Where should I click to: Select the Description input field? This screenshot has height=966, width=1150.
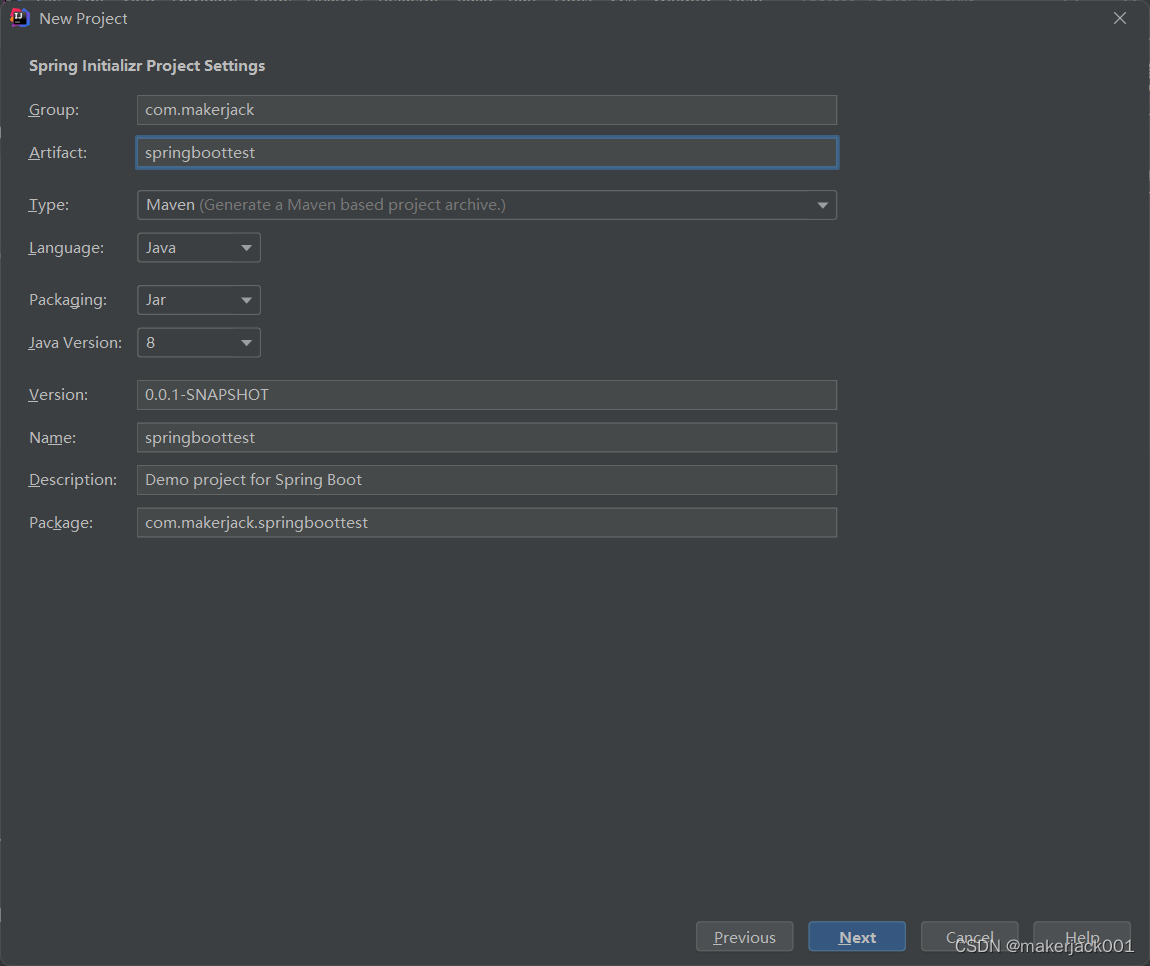(x=486, y=480)
